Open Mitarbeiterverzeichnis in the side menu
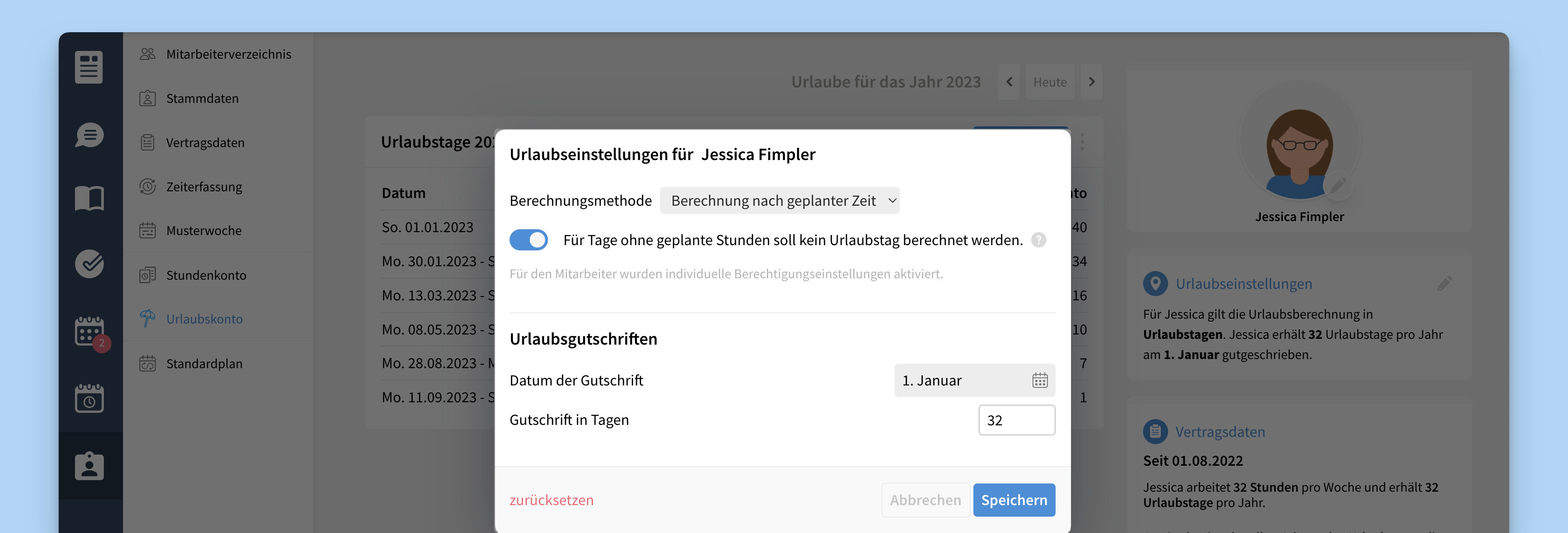The image size is (1568, 533). [228, 54]
